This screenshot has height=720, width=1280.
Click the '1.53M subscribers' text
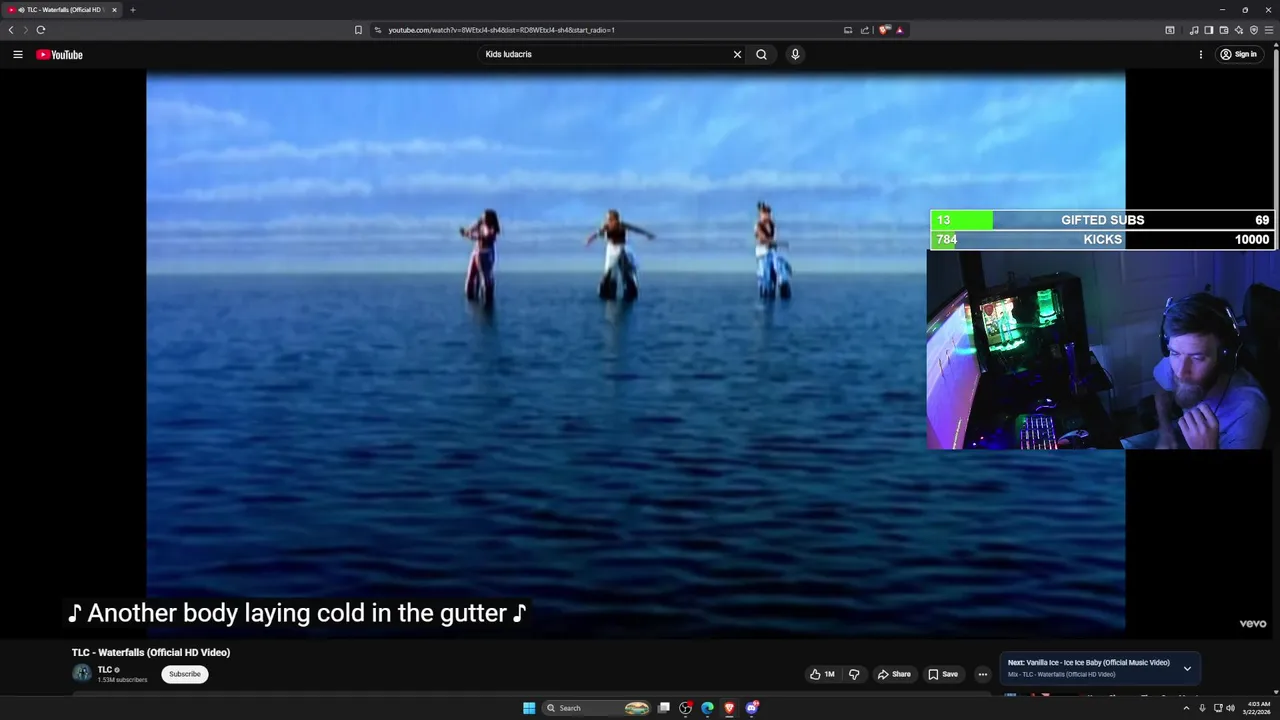[122, 680]
